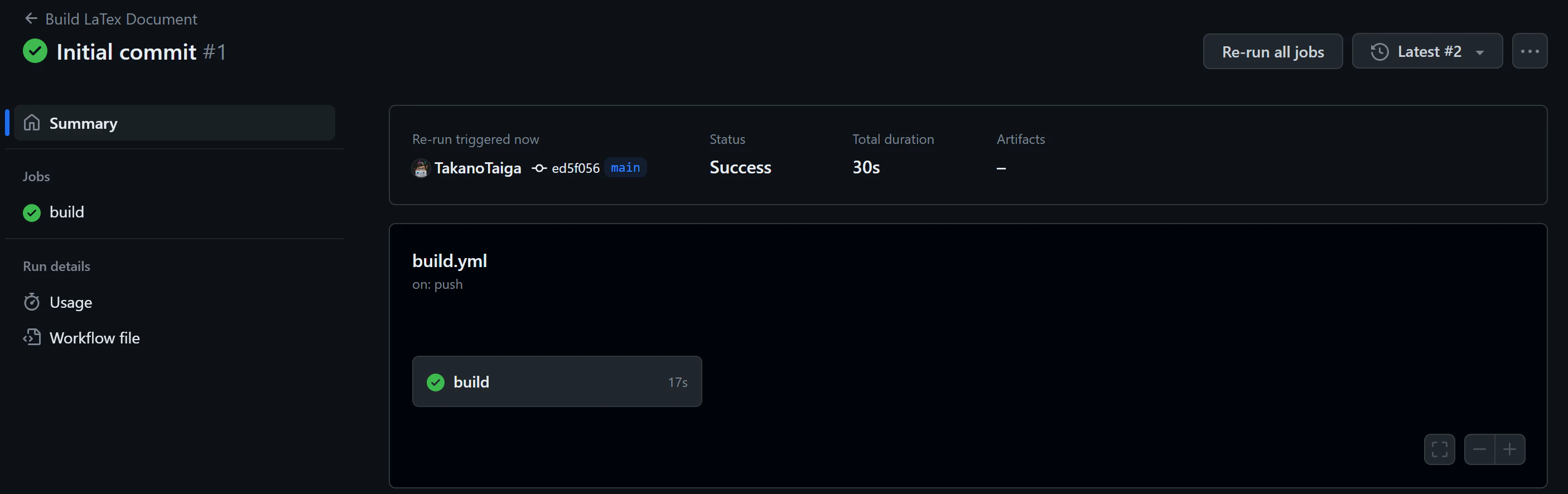Click the Summary home icon
The width and height of the screenshot is (1568, 494).
click(32, 123)
